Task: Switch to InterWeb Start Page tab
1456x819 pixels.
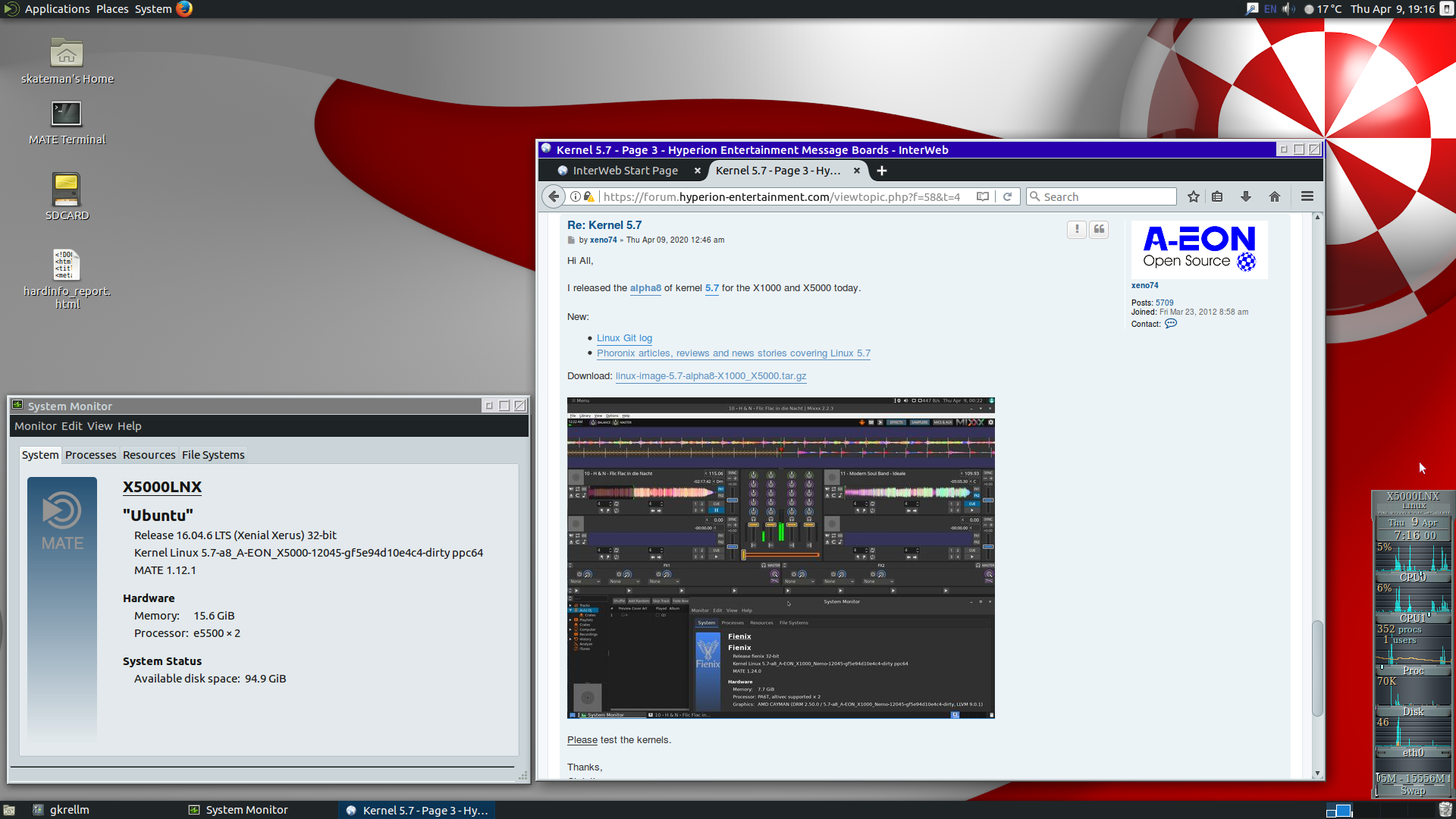Action: (626, 171)
